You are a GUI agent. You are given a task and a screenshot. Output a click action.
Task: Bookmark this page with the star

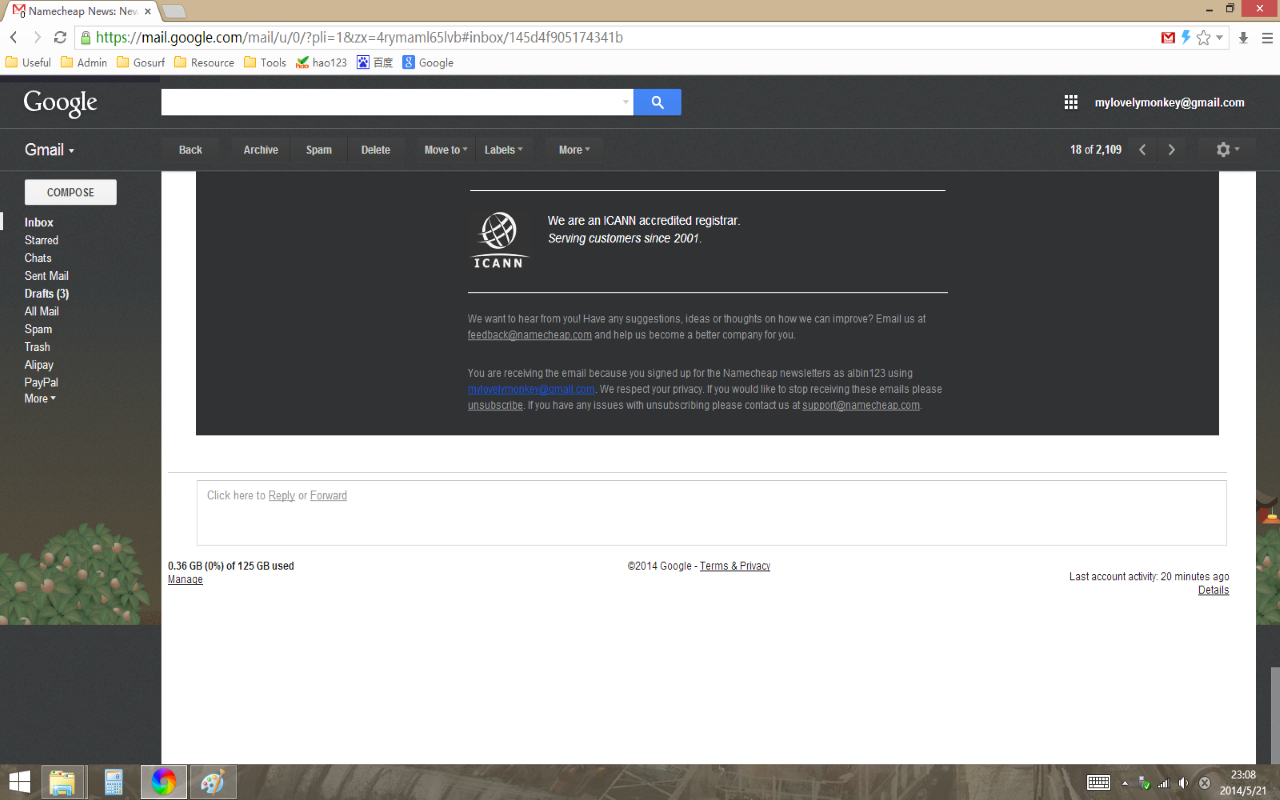point(1203,37)
